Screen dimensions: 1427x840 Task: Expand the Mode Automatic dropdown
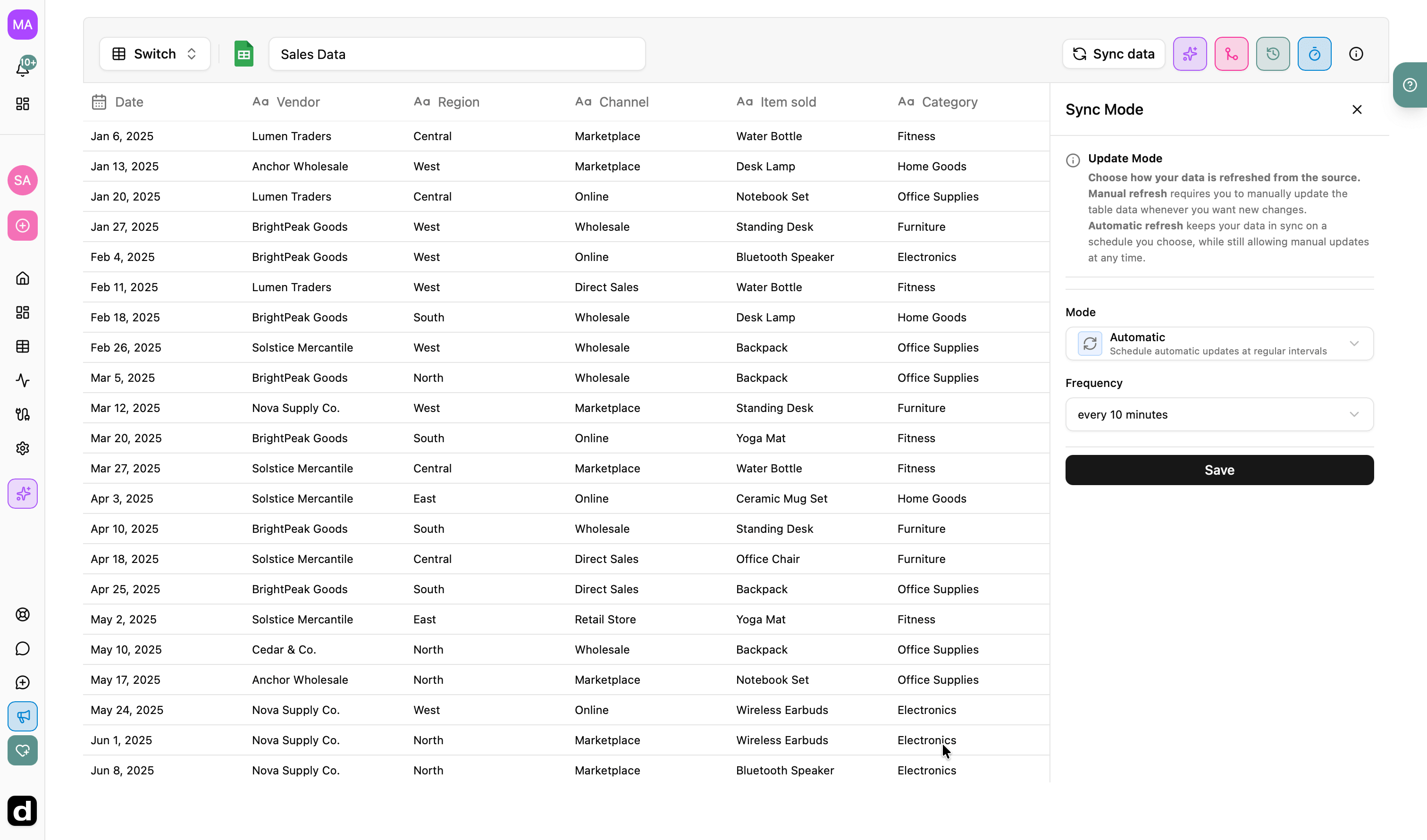[1219, 343]
